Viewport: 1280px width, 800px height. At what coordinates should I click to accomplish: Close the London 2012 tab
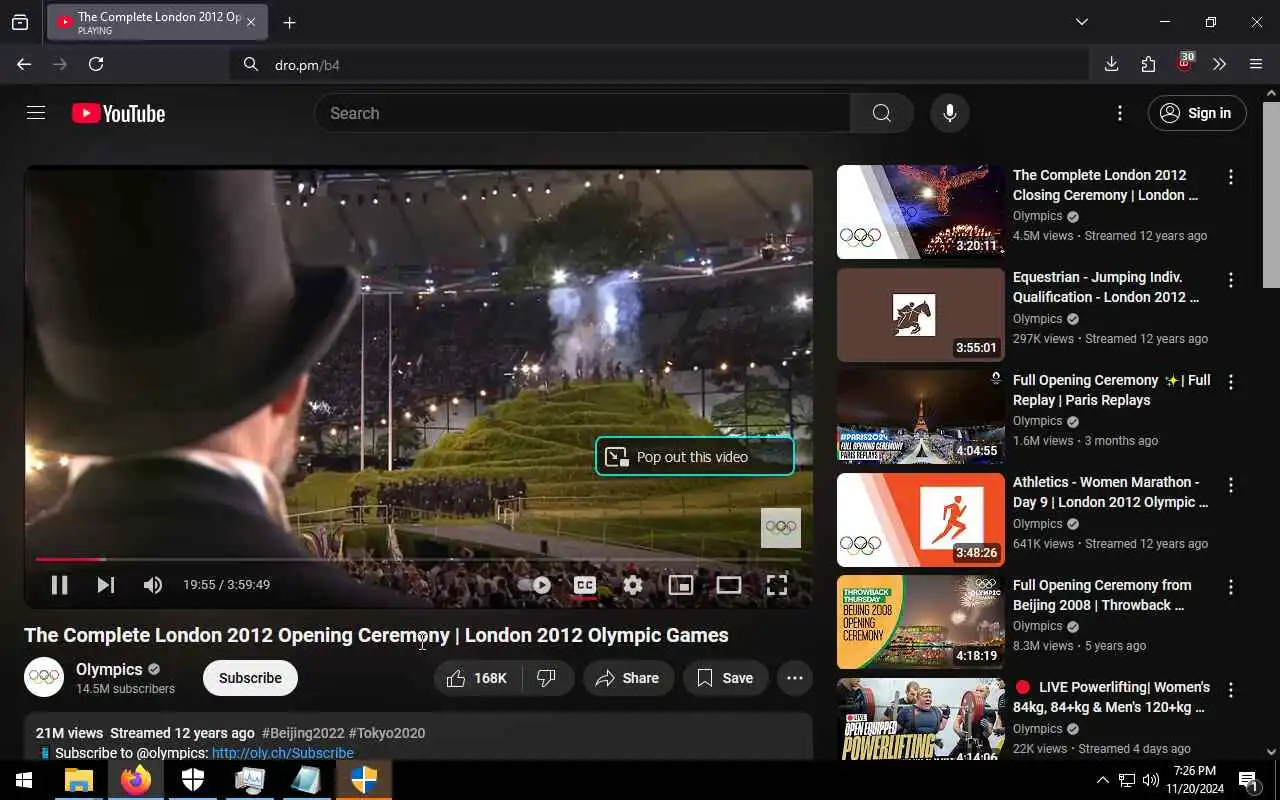click(251, 22)
